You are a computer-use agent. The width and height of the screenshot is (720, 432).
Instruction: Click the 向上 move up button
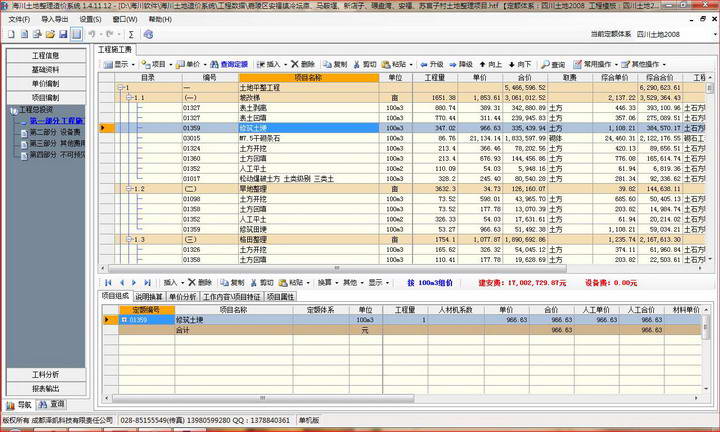tap(490, 64)
